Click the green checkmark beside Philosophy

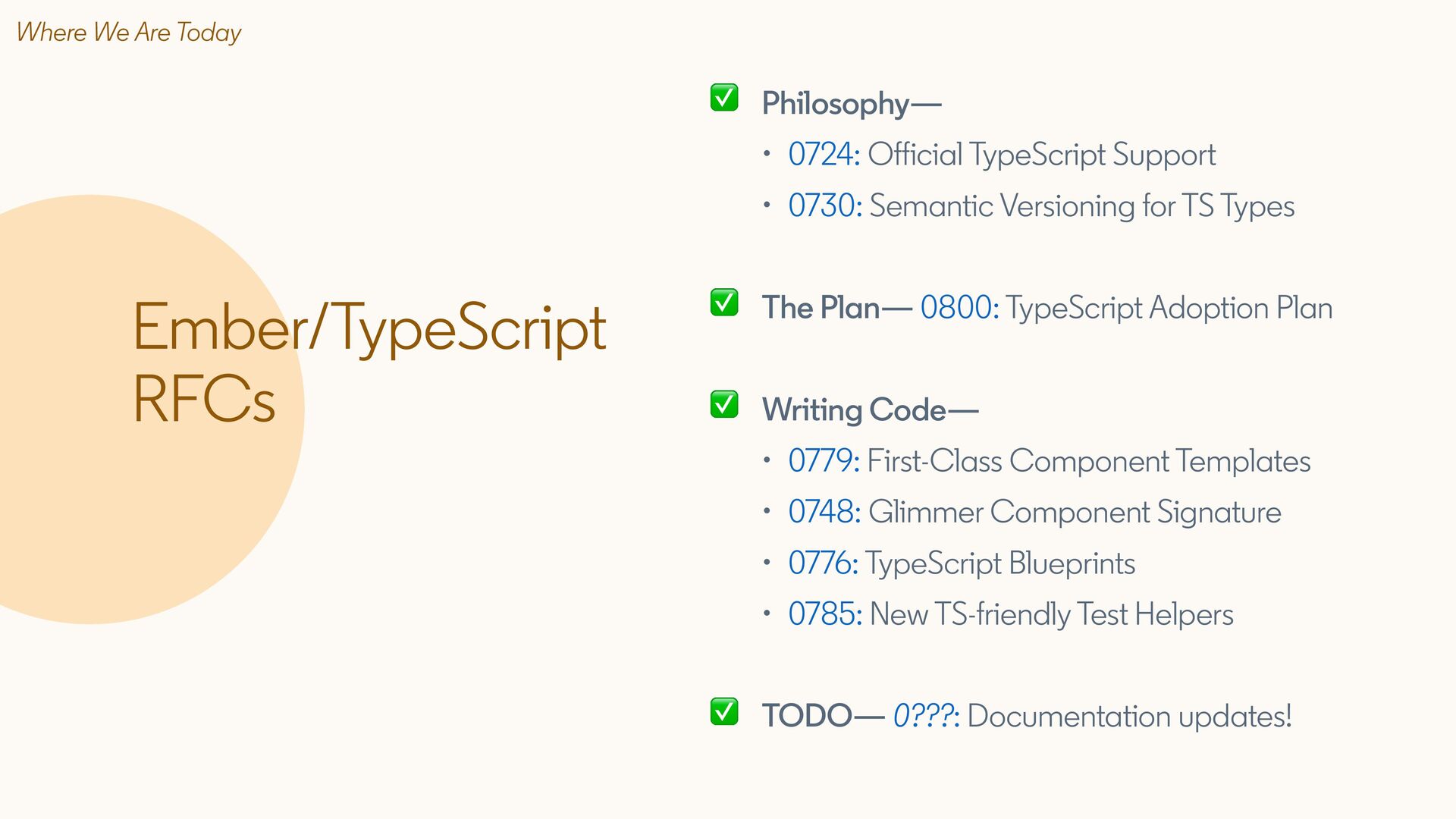[x=724, y=98]
